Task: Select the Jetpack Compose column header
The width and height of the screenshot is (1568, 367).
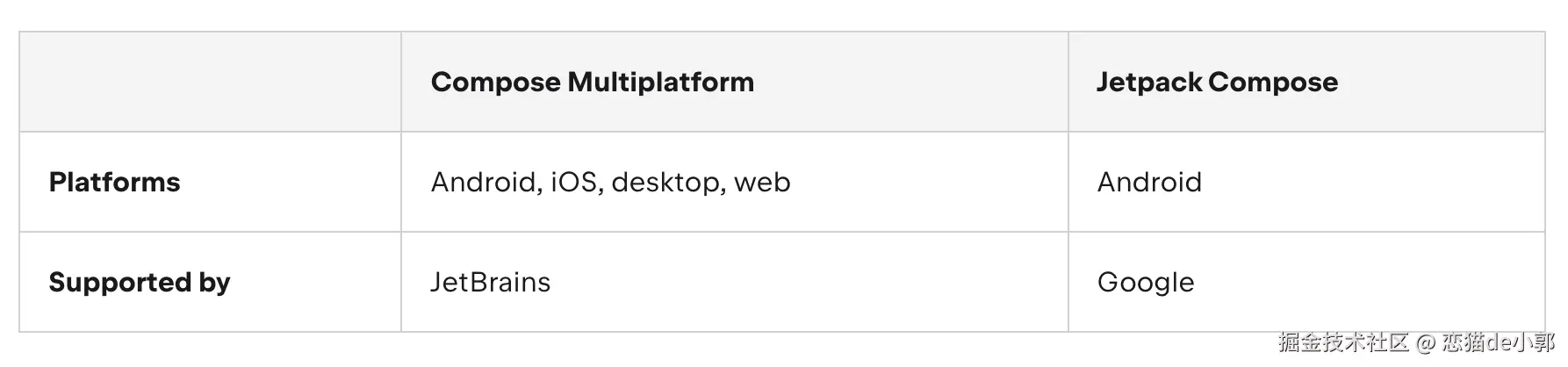Action: (1217, 83)
